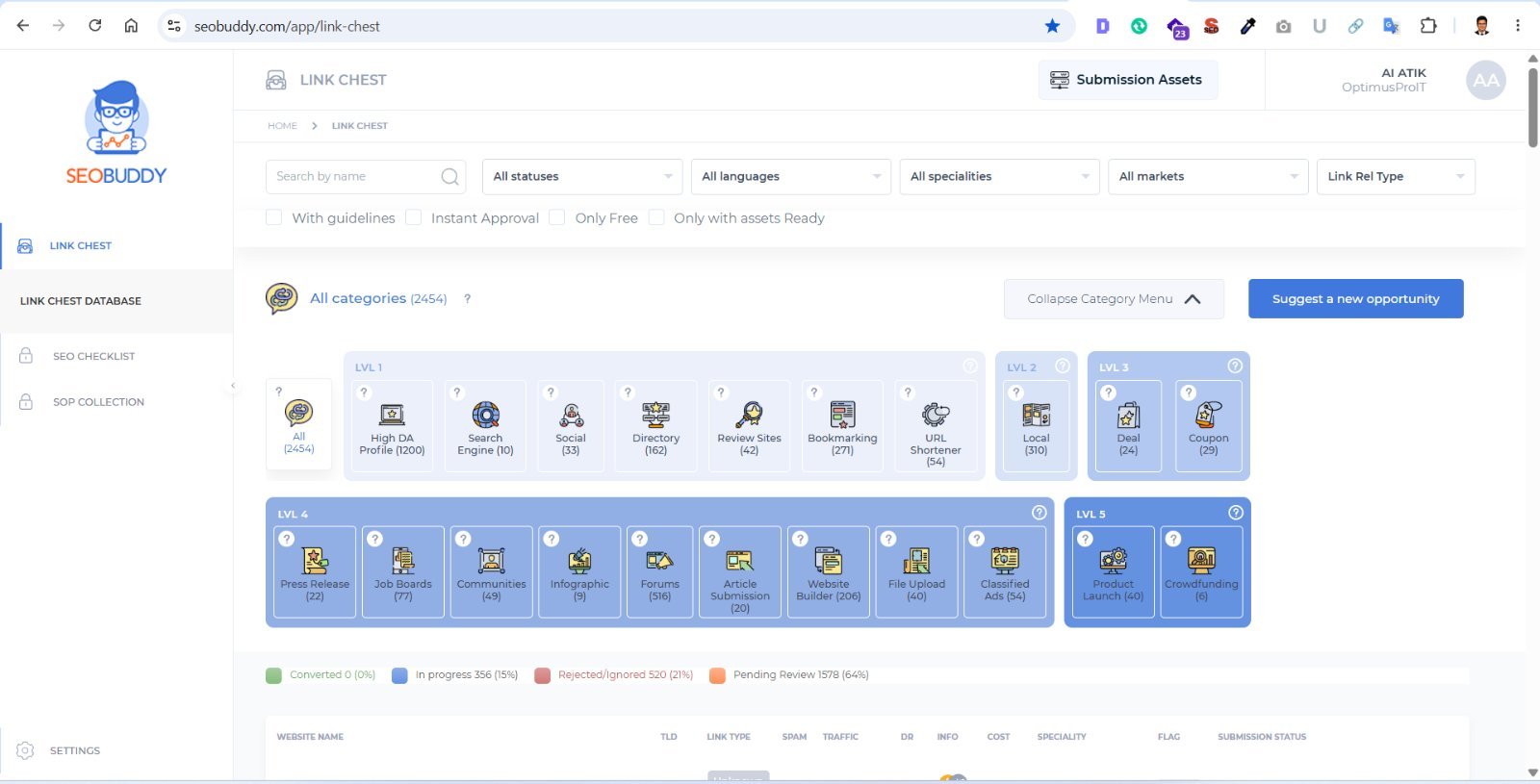Click the red Rejected/Ignored status swatch
The width and height of the screenshot is (1540, 784).
(x=542, y=675)
